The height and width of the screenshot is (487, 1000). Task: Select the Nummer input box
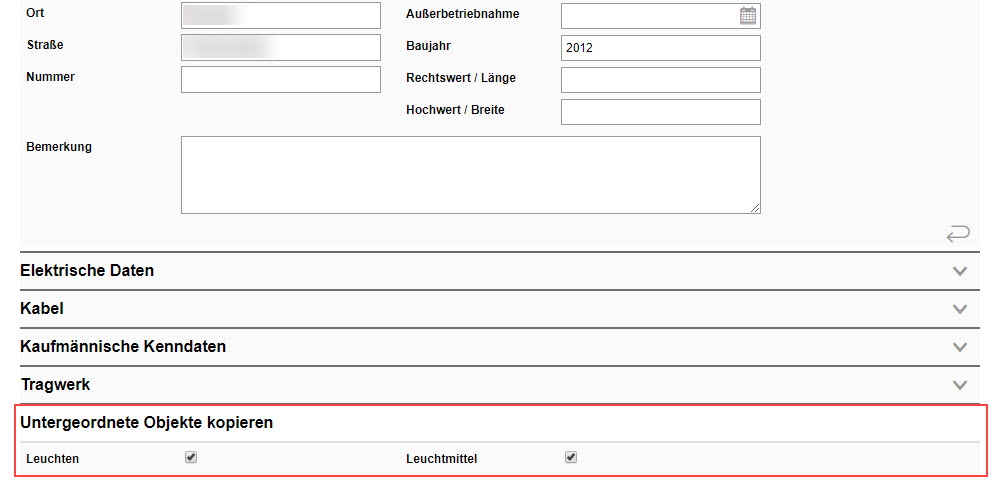[281, 79]
